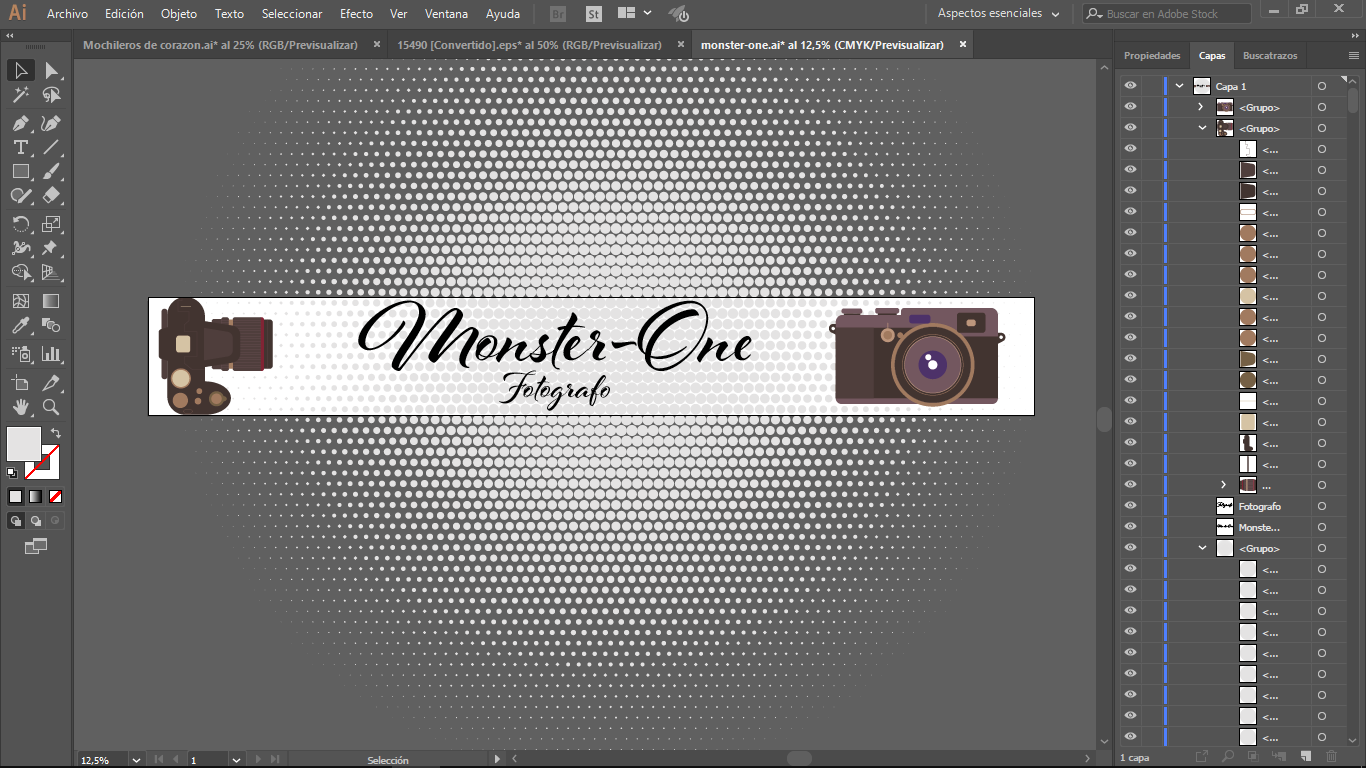Image resolution: width=1366 pixels, height=768 pixels.
Task: Switch to 15490 [Convertido].eps document tab
Action: coord(529,45)
